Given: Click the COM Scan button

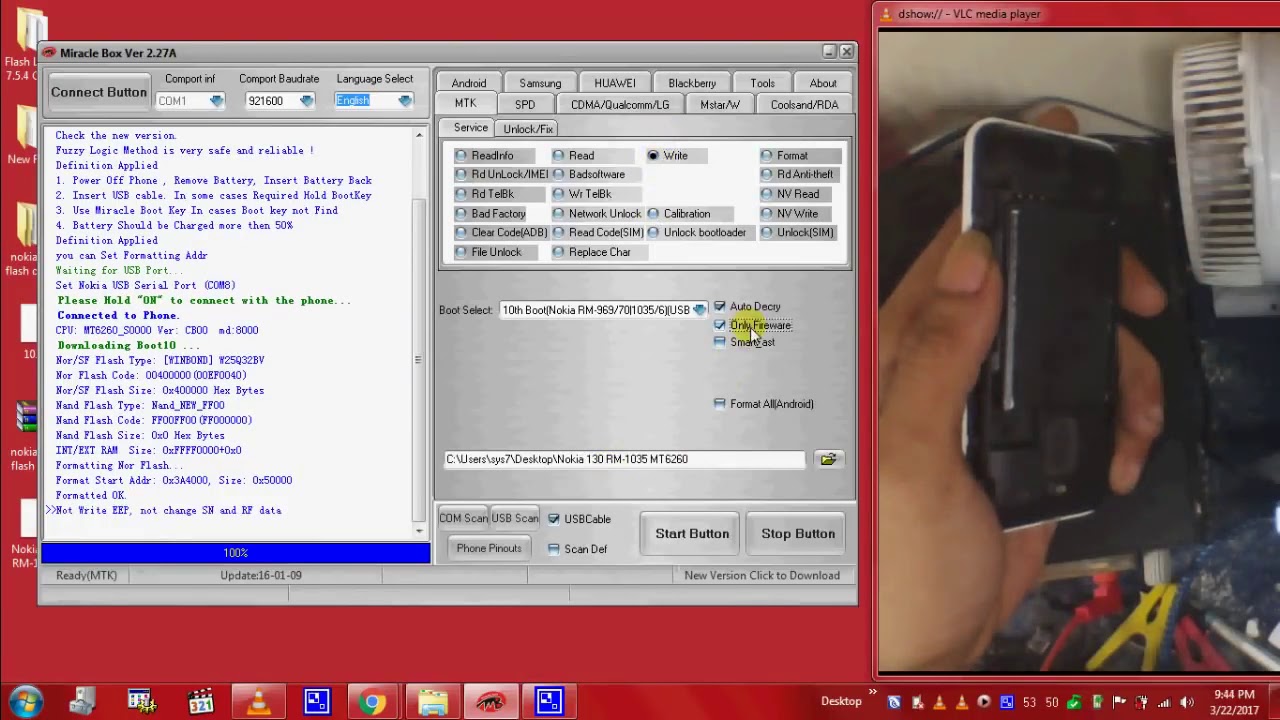Looking at the screenshot, I should click(463, 518).
